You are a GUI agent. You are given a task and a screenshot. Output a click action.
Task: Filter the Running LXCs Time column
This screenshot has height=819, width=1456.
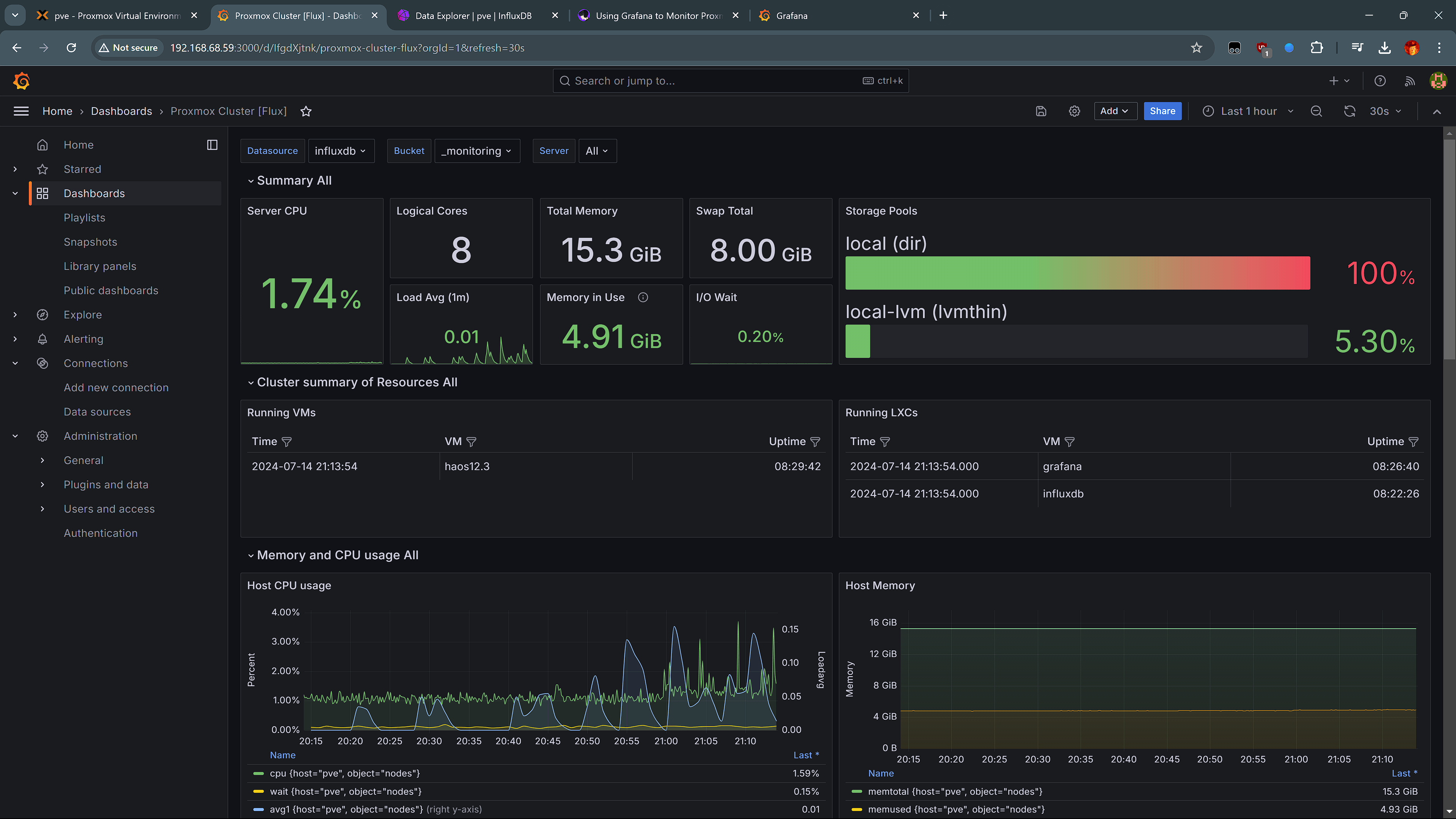(885, 442)
